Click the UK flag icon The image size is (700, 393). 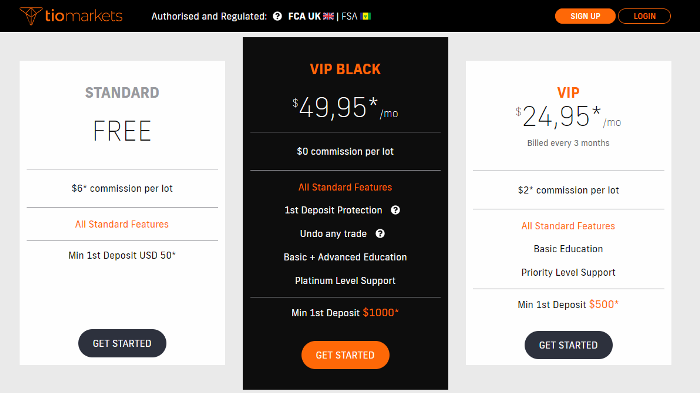click(x=329, y=17)
